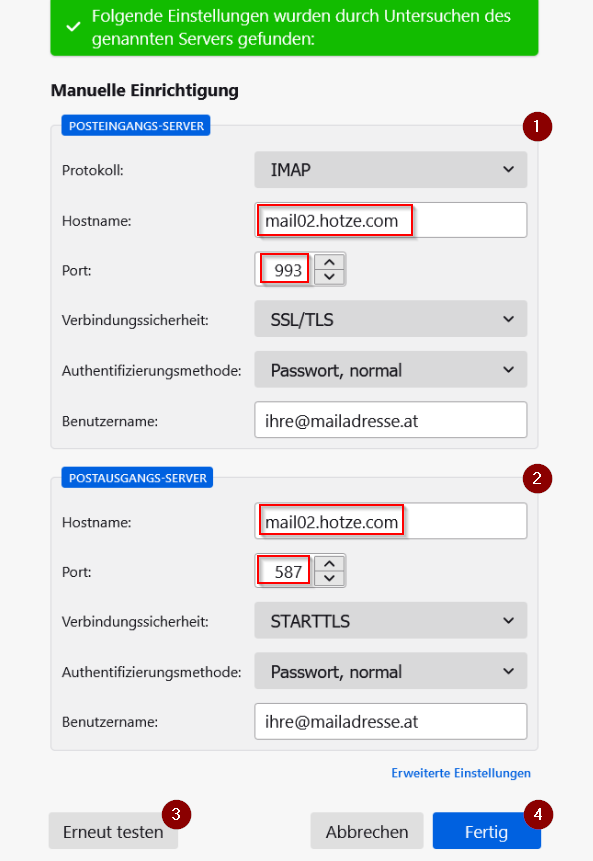Open Erweiterte Einstellungen link
The image size is (593, 861).
[x=461, y=773]
